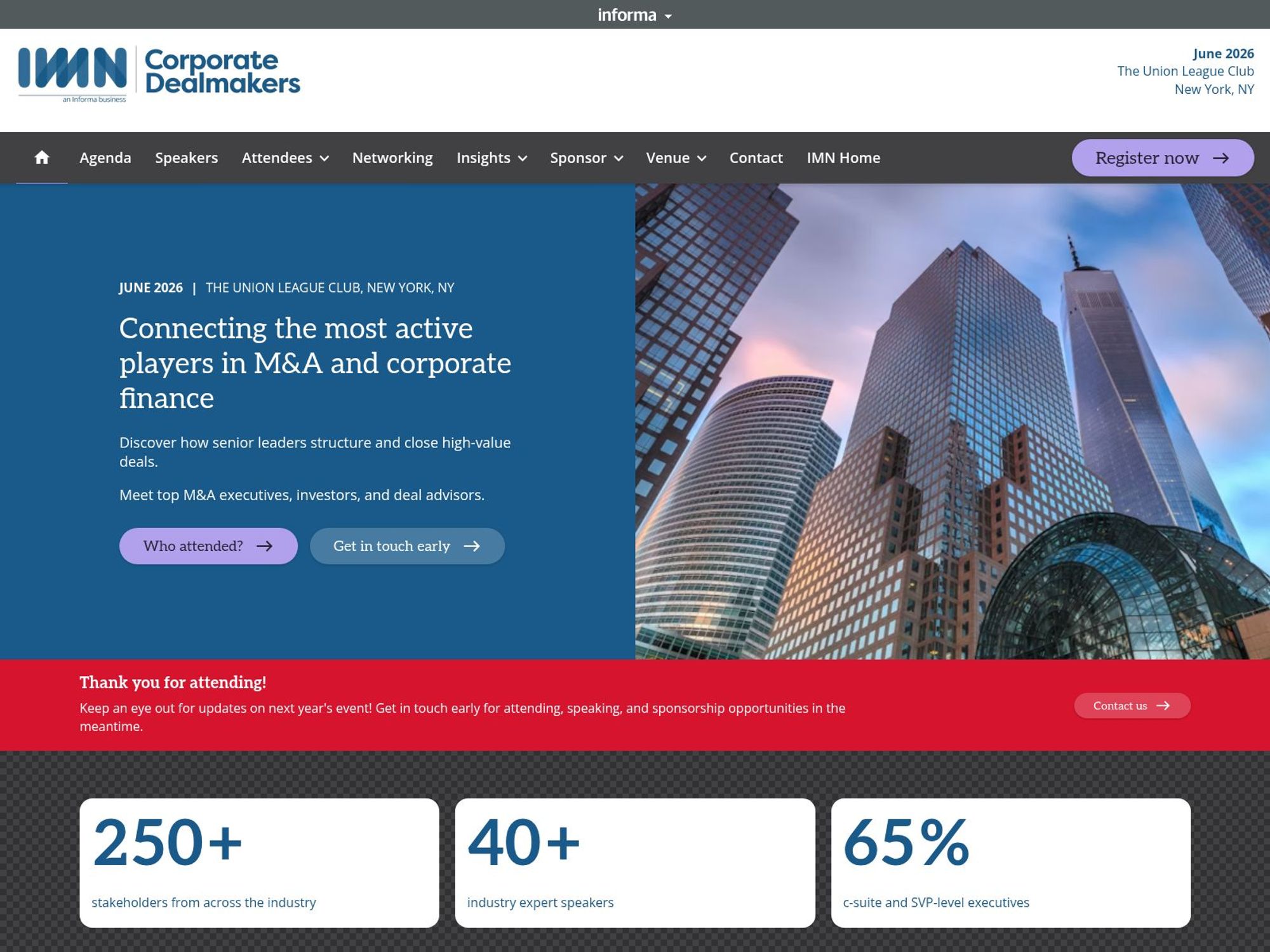Screen dimensions: 1270x952
Task: Expand the Sponsor menu chevron
Action: click(618, 158)
